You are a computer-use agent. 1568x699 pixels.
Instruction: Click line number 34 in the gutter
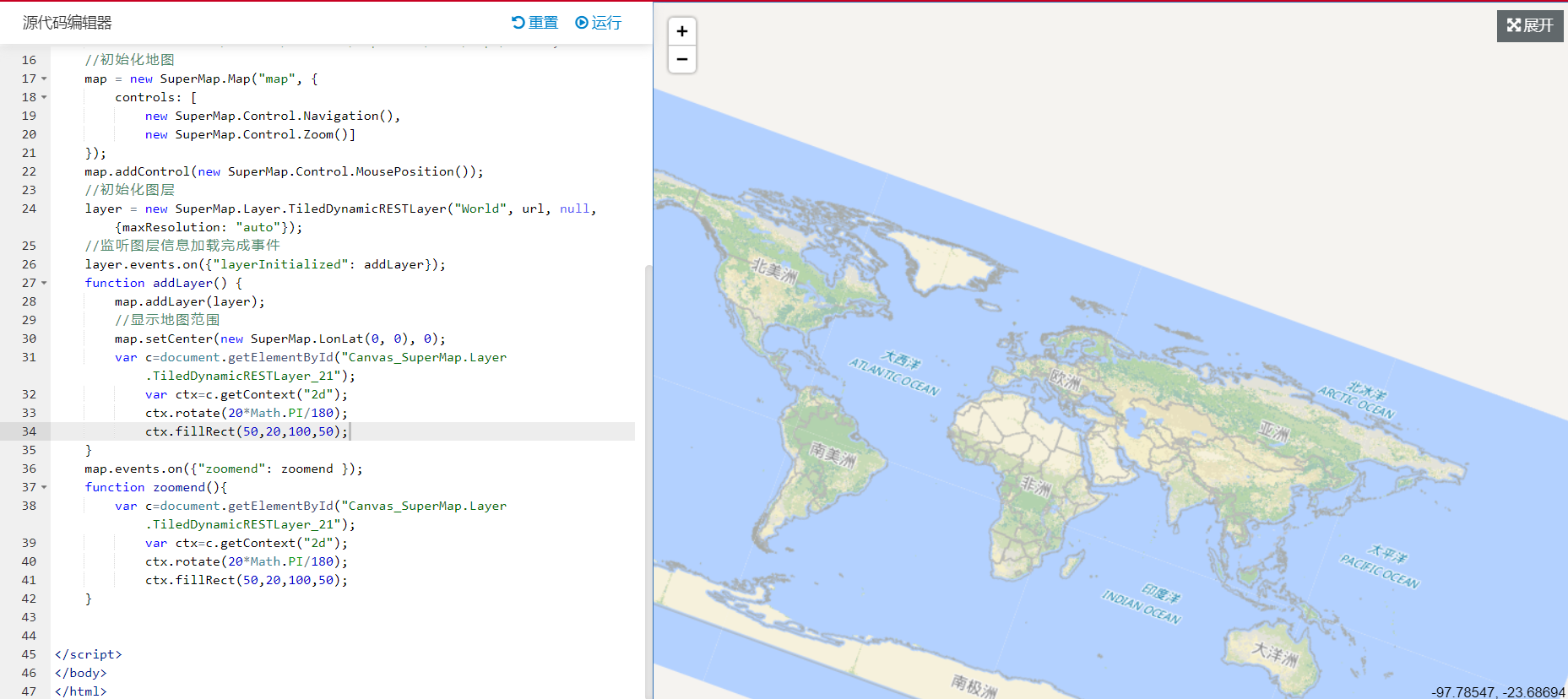point(29,431)
